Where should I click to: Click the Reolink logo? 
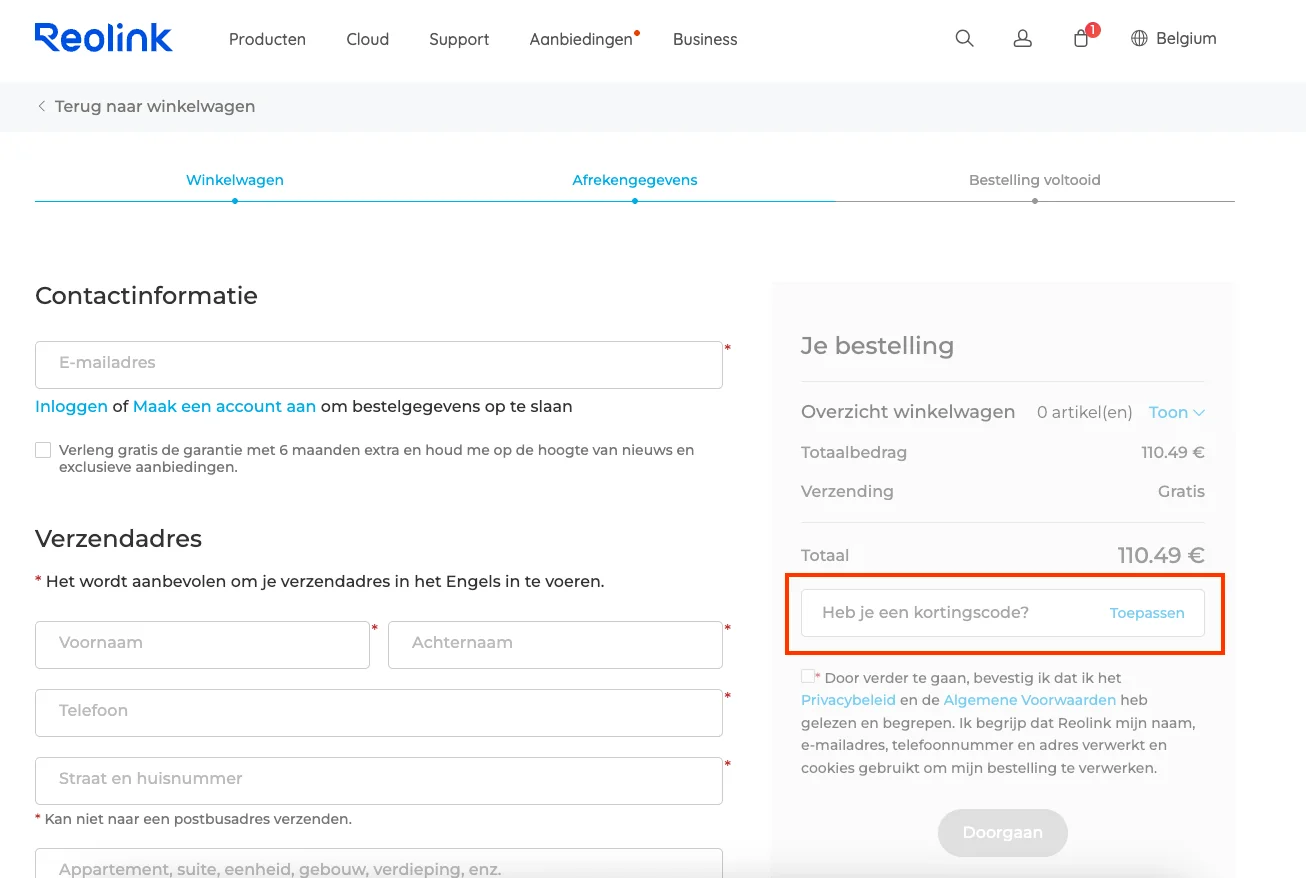103,37
